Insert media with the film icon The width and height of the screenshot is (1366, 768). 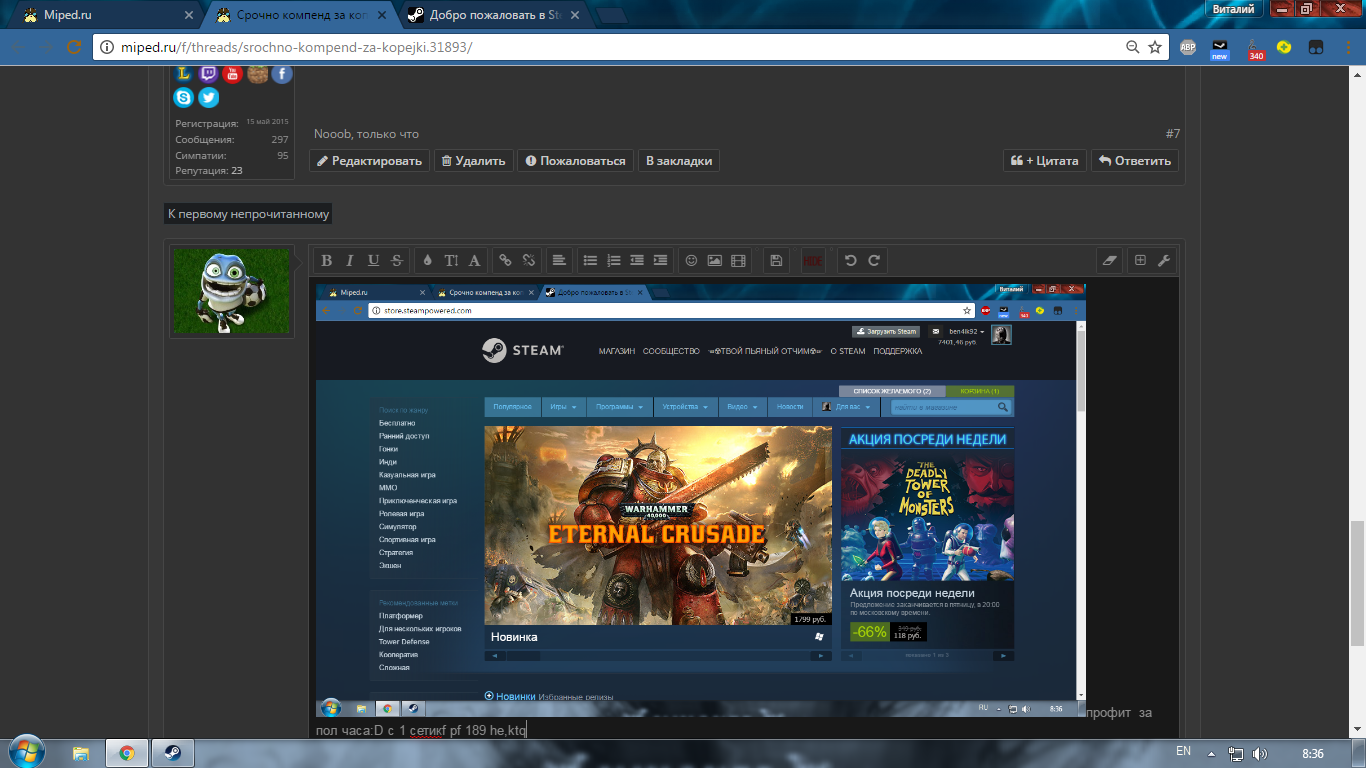pyautogui.click(x=738, y=260)
